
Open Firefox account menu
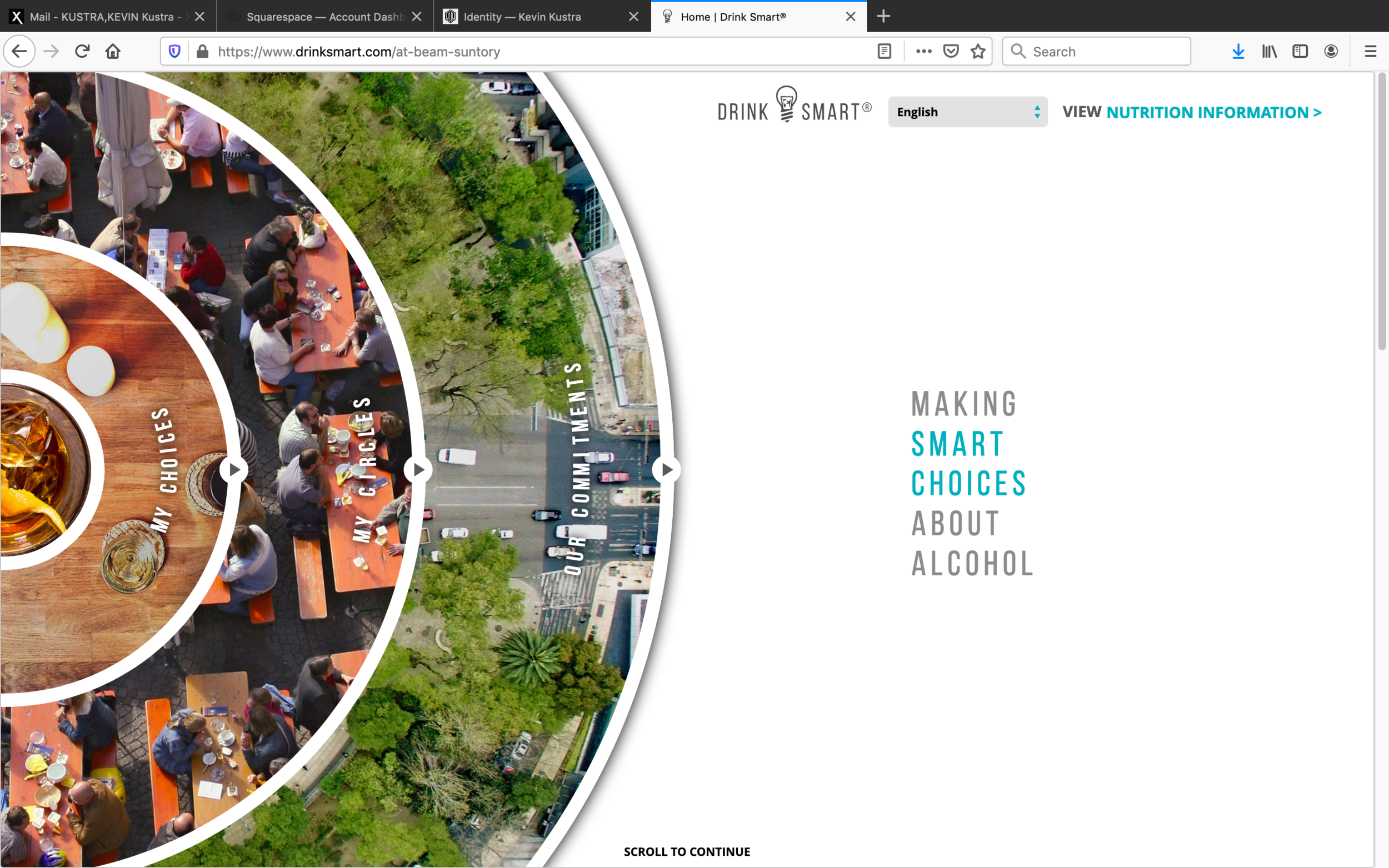pyautogui.click(x=1331, y=52)
